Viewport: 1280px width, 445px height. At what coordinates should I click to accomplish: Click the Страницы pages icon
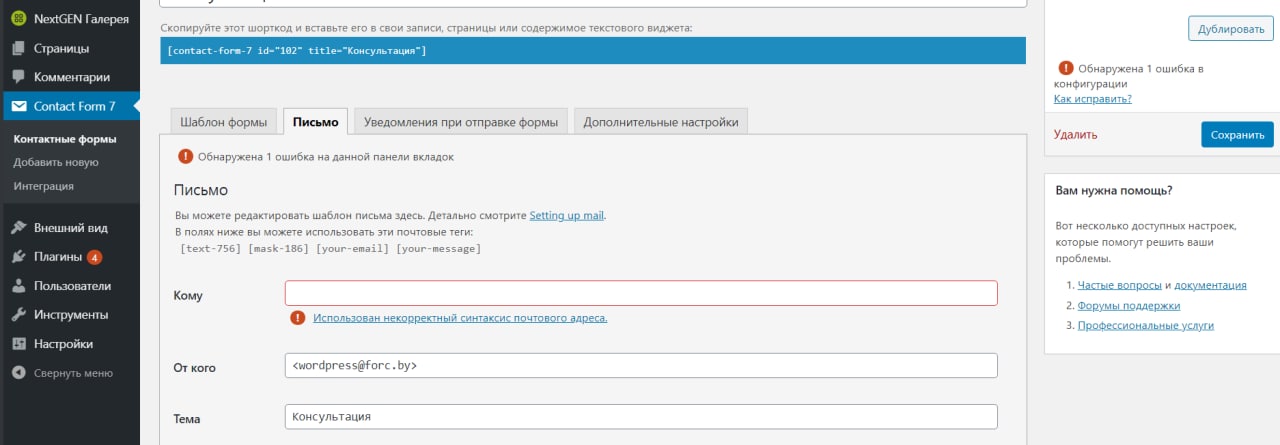coord(18,48)
